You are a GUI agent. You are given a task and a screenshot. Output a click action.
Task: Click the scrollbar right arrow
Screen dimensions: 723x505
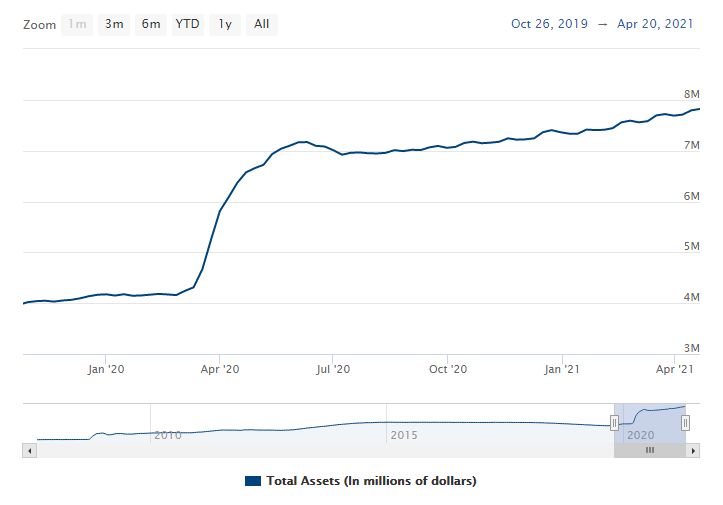pyautogui.click(x=693, y=450)
